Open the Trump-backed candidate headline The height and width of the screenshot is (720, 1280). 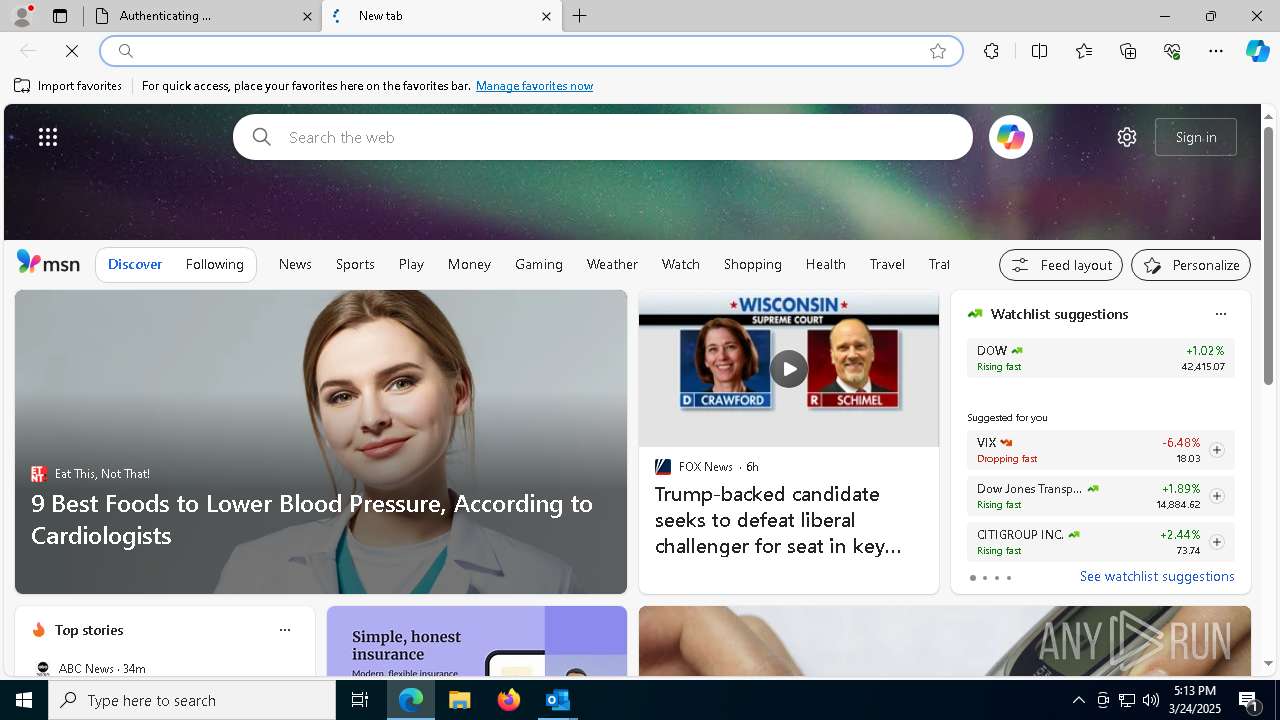(779, 520)
